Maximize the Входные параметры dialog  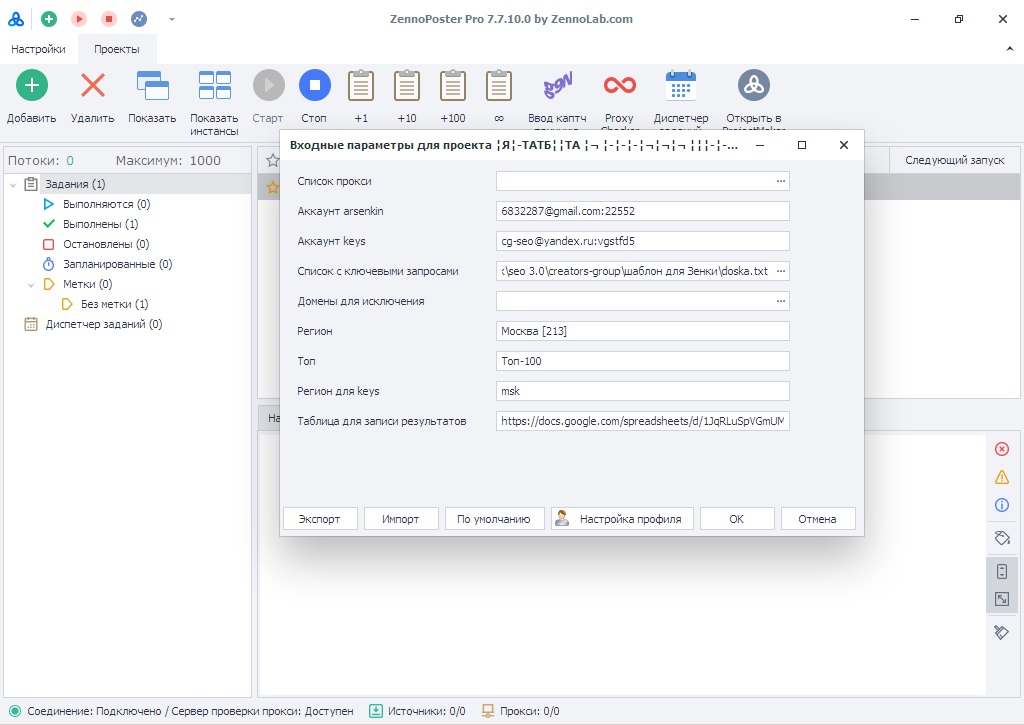802,145
